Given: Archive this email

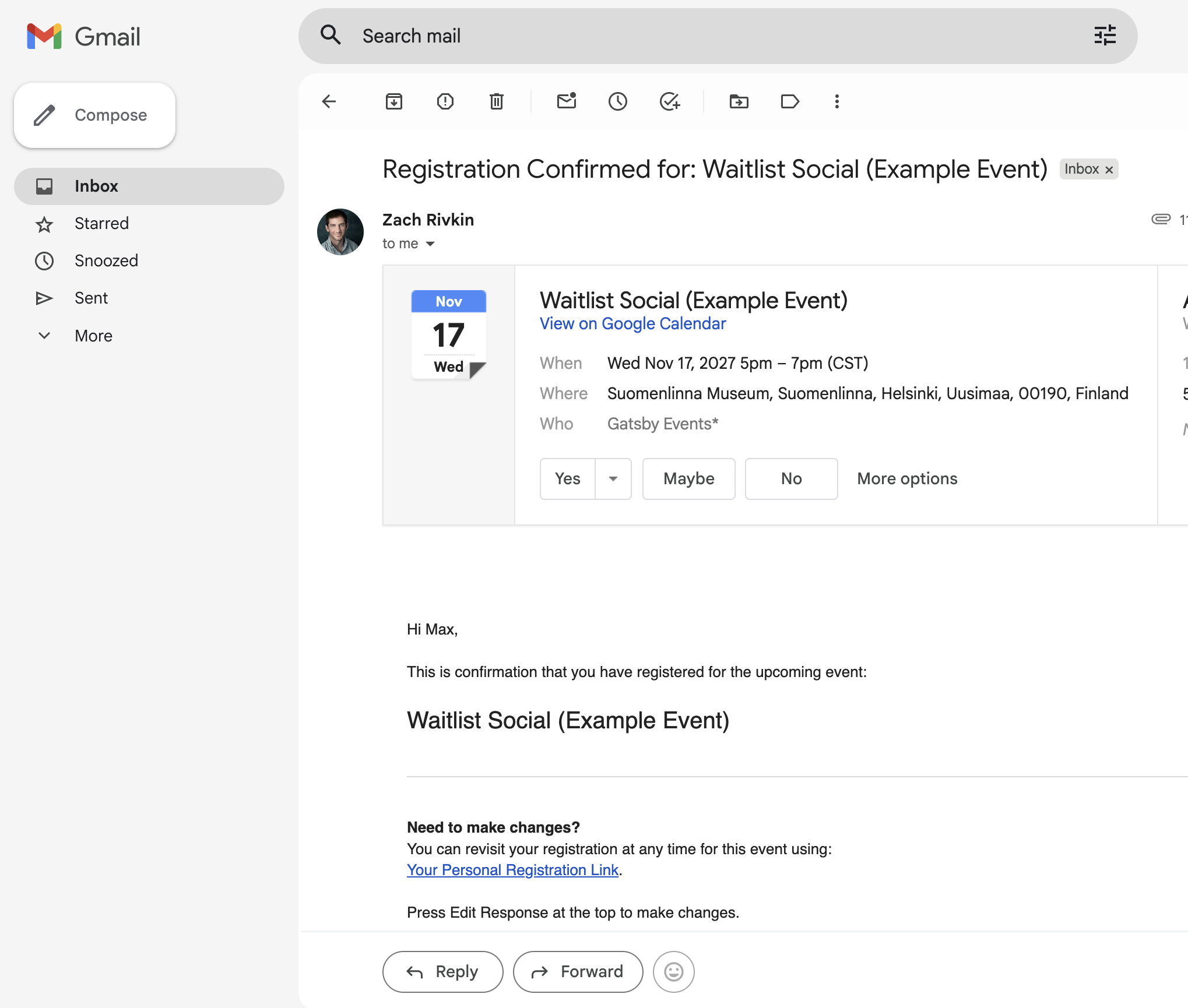Looking at the screenshot, I should coord(393,101).
